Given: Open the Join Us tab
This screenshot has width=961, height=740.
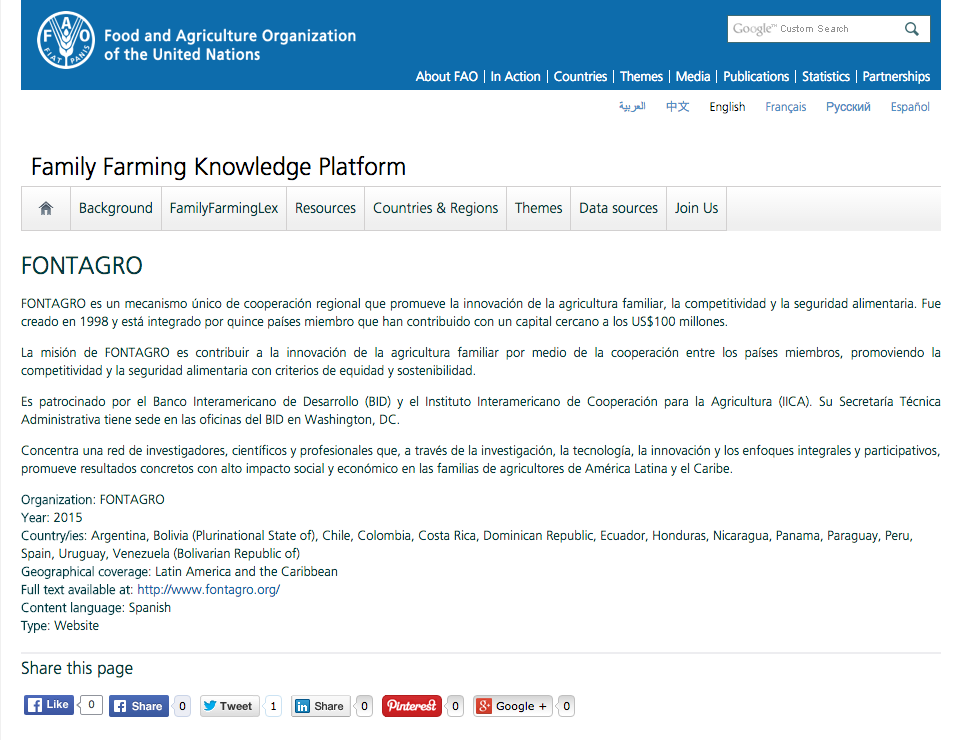Looking at the screenshot, I should [x=696, y=208].
